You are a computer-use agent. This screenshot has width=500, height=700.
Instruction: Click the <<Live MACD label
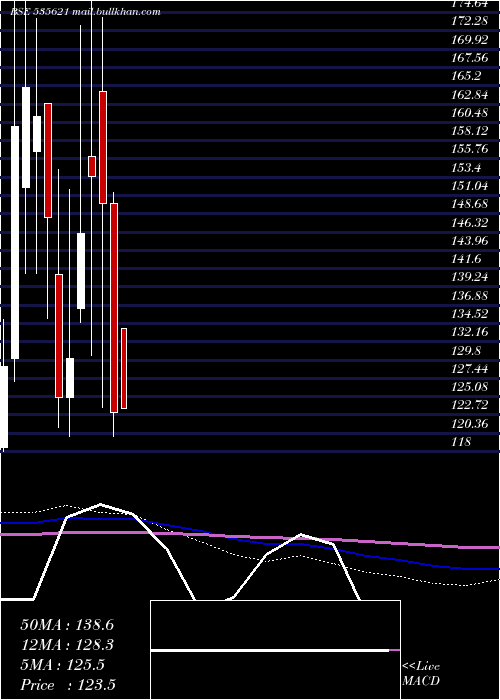421,673
